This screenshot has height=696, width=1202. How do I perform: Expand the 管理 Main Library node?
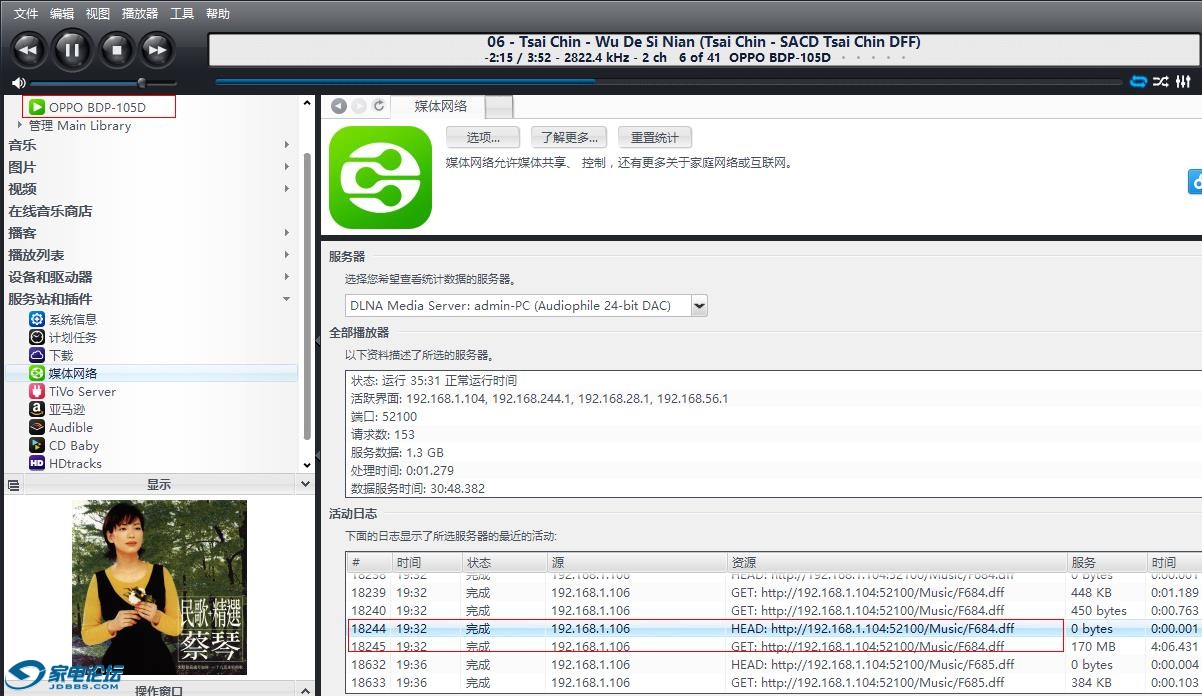(x=20, y=125)
